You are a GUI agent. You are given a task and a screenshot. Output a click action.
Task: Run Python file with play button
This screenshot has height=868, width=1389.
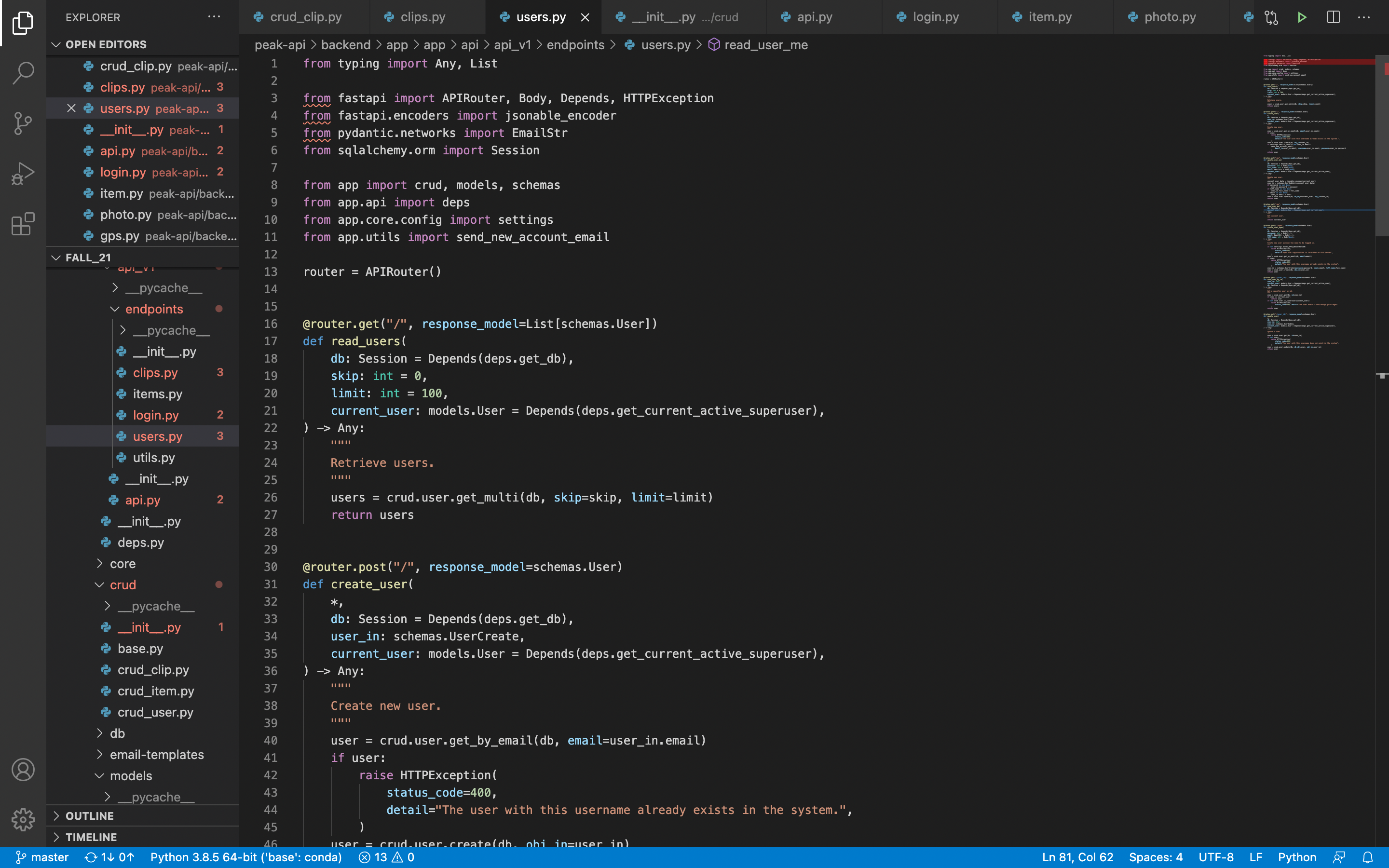point(1302,17)
